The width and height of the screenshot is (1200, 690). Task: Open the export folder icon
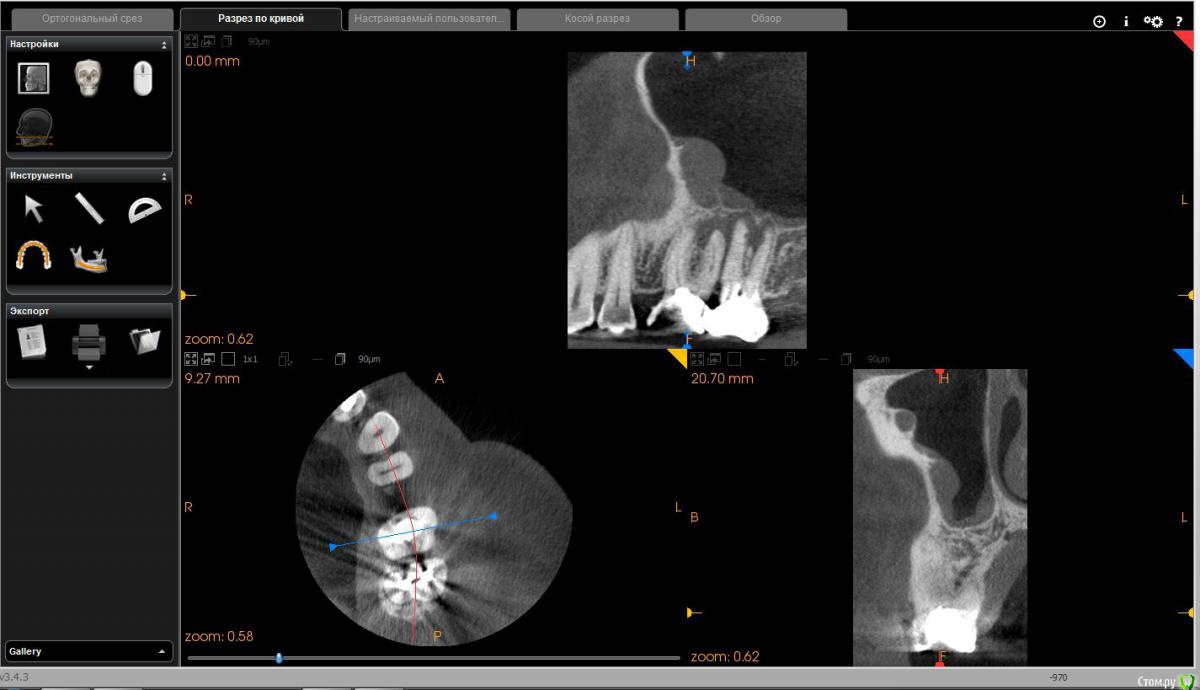pos(144,341)
